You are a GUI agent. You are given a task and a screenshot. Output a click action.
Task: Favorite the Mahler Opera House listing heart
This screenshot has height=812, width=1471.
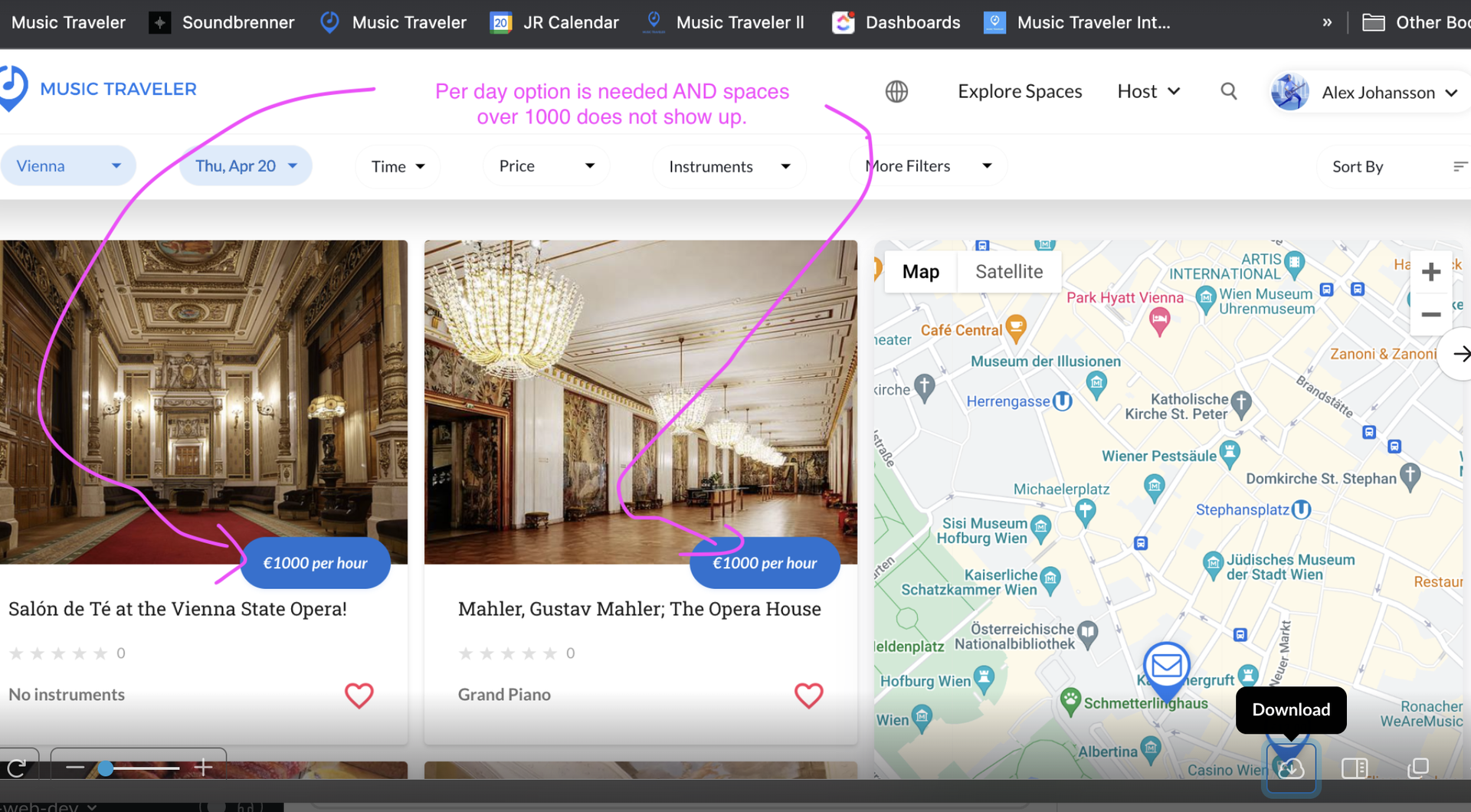[808, 695]
